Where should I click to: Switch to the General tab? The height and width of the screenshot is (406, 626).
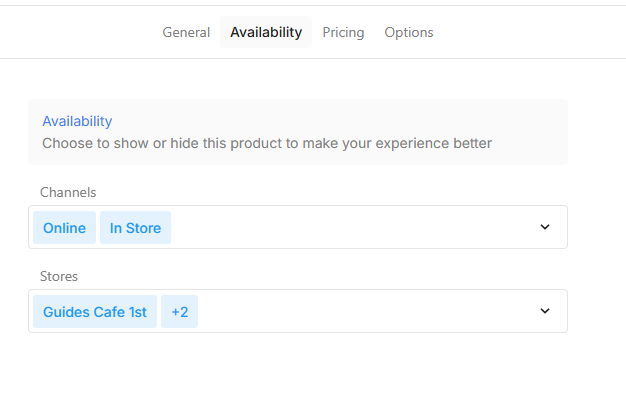click(186, 32)
